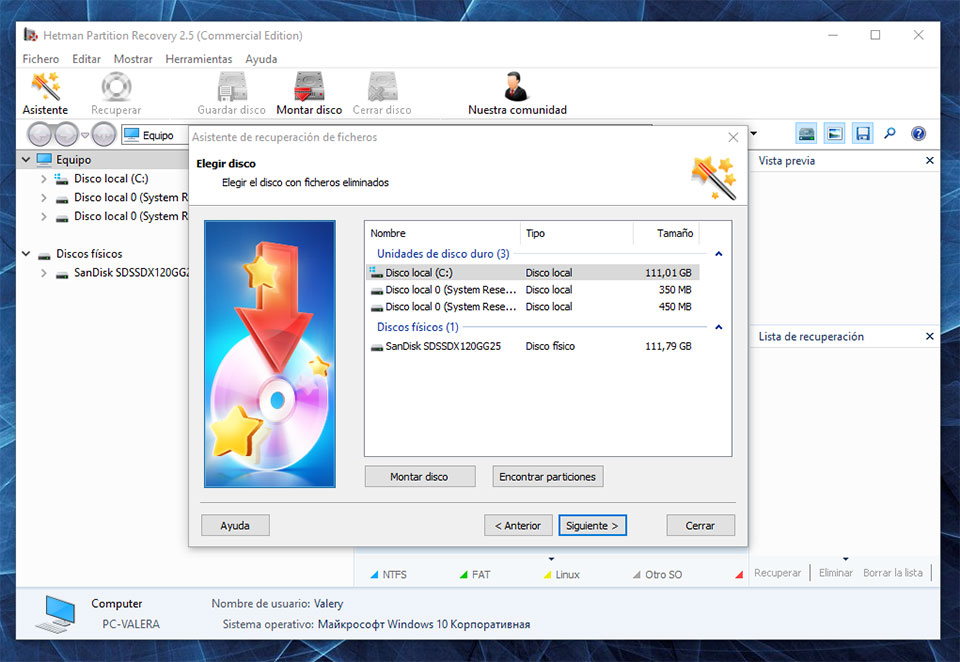This screenshot has height=662, width=960.
Task: Open the Herramientas menu
Action: (x=198, y=59)
